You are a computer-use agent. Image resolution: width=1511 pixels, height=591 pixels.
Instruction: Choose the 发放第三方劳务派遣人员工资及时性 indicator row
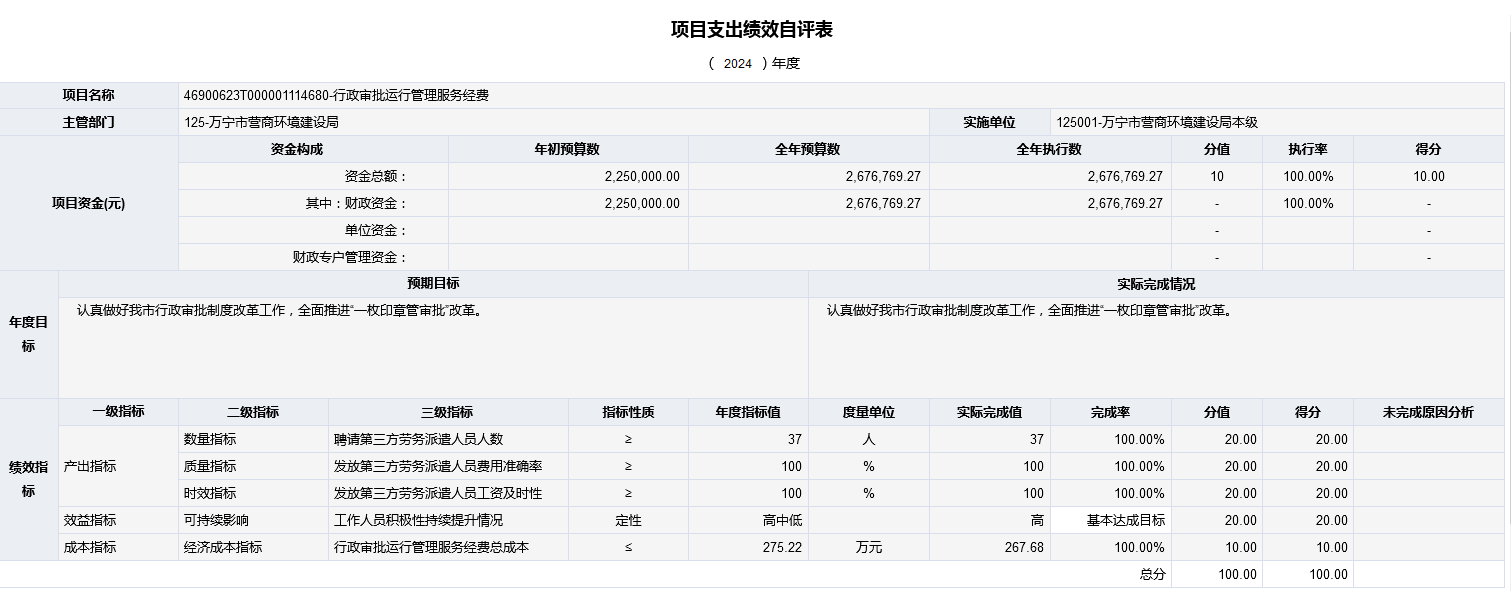(447, 493)
